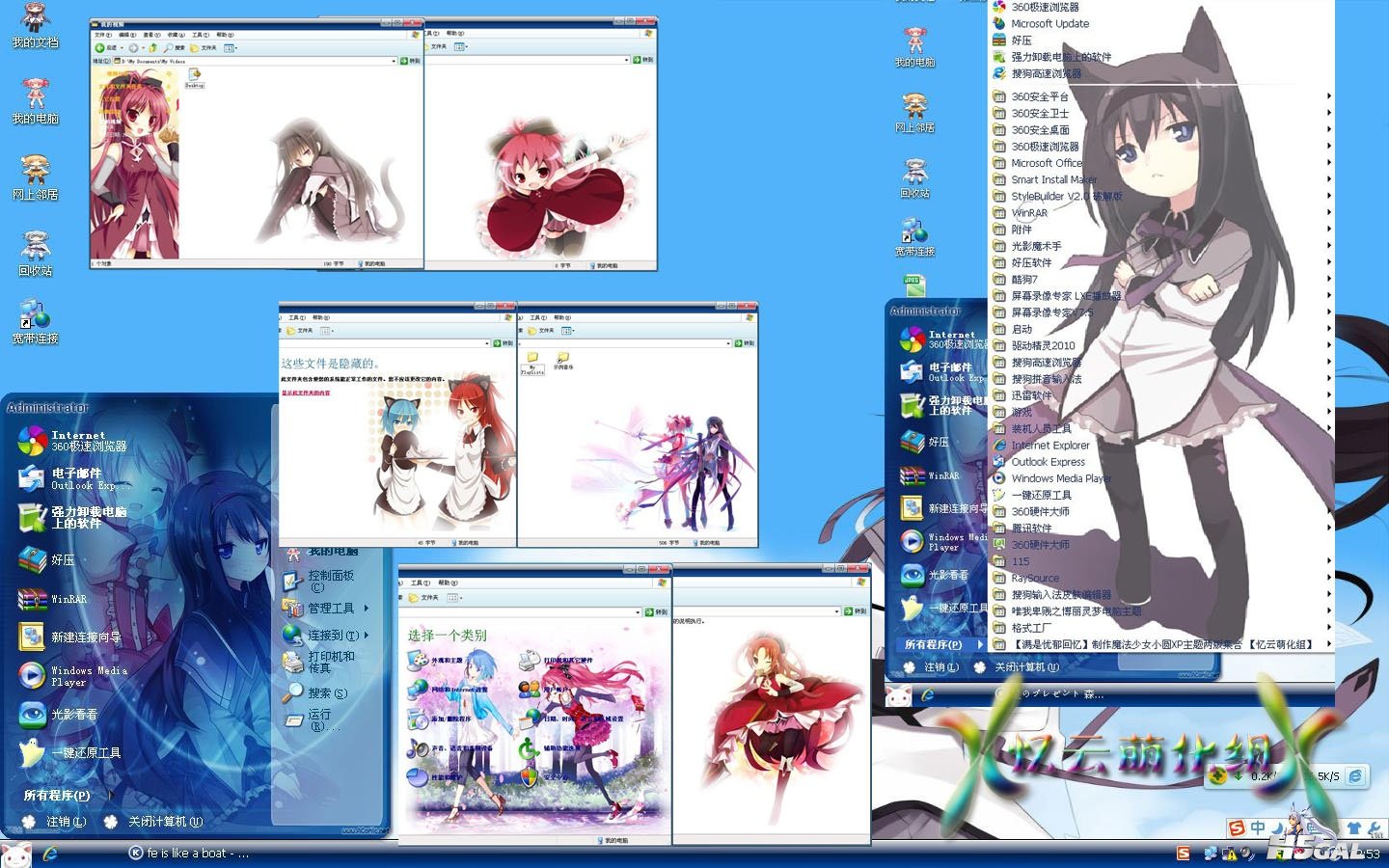Open the 编辑(E) menu in 我的视频 window
Viewport: 1389px width, 868px height.
[x=126, y=35]
